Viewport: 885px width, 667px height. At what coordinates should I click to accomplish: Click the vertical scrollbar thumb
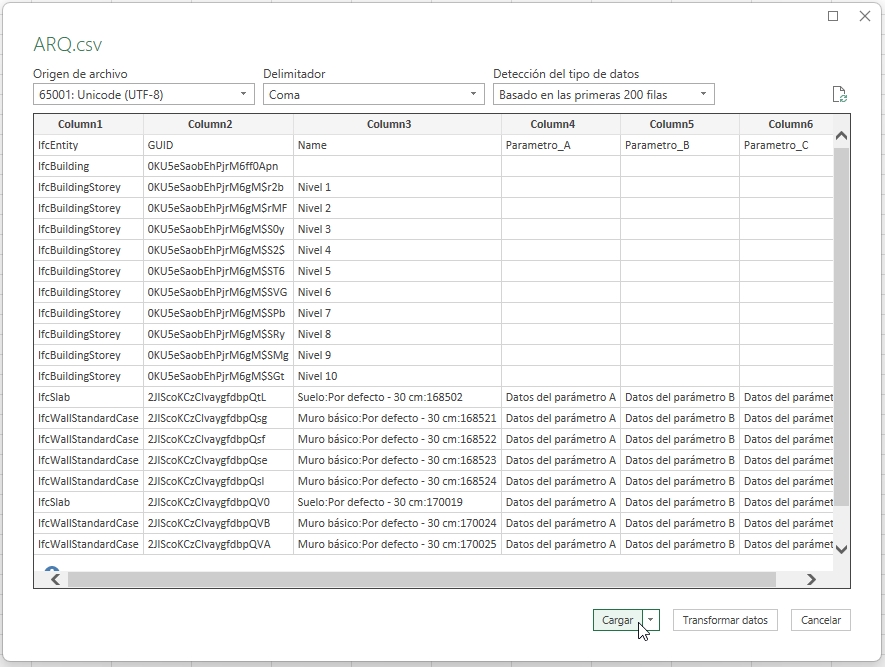coord(841,320)
